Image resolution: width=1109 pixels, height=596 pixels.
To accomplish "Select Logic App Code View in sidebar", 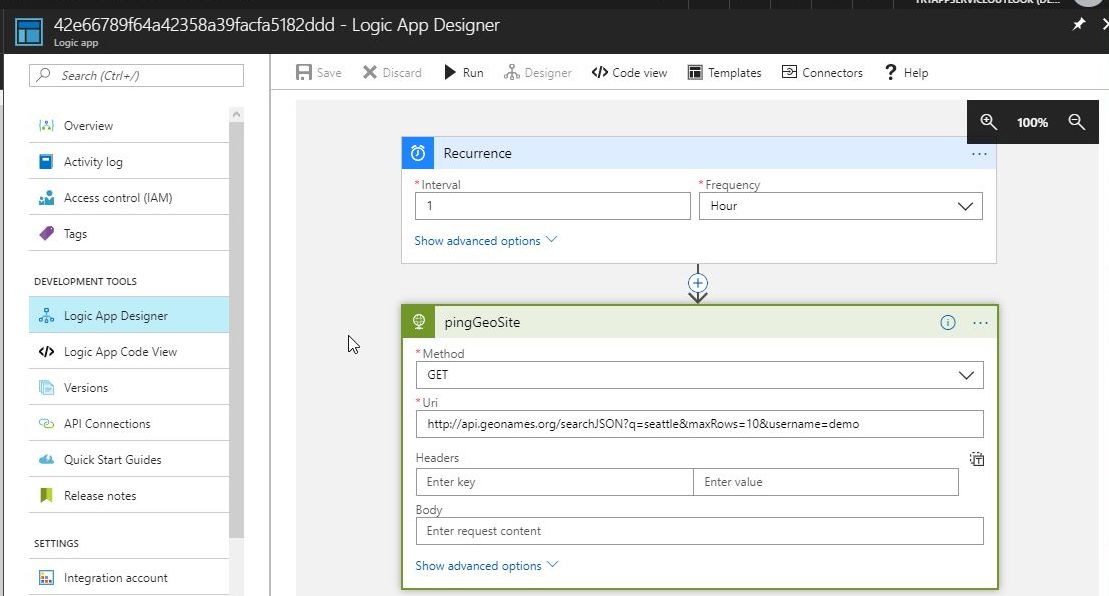I will [x=120, y=352].
